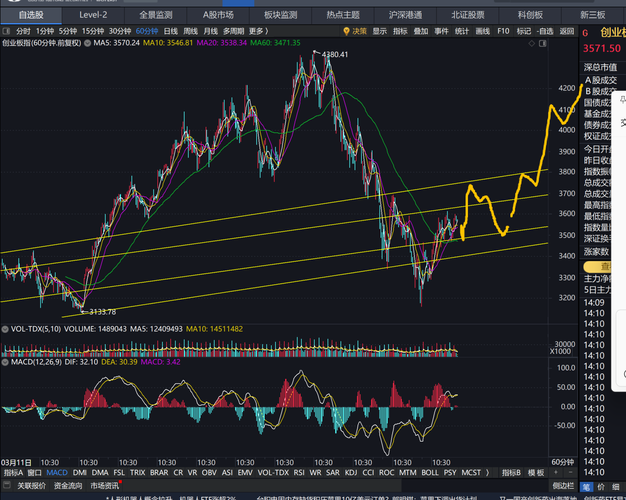The width and height of the screenshot is (626, 500).
Task: Toggle the side panel icon beside the diamond
Action: coord(543,43)
